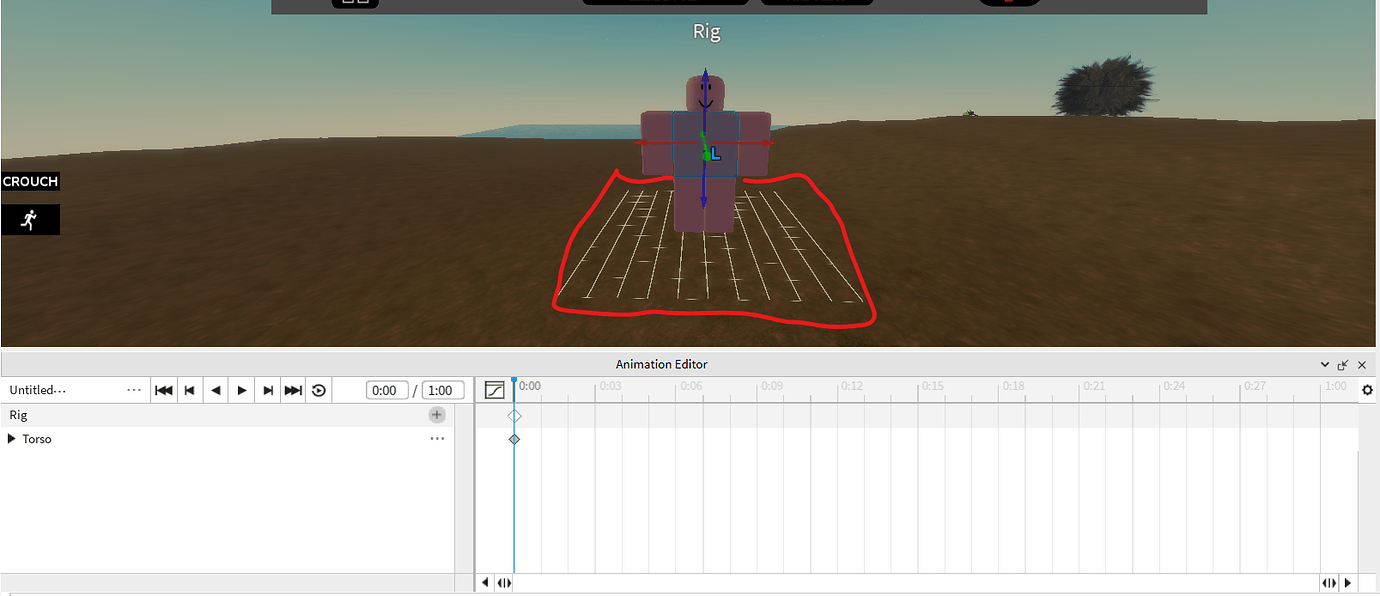1380x596 pixels.
Task: Jump to the first keyframe of the animation
Action: click(164, 390)
